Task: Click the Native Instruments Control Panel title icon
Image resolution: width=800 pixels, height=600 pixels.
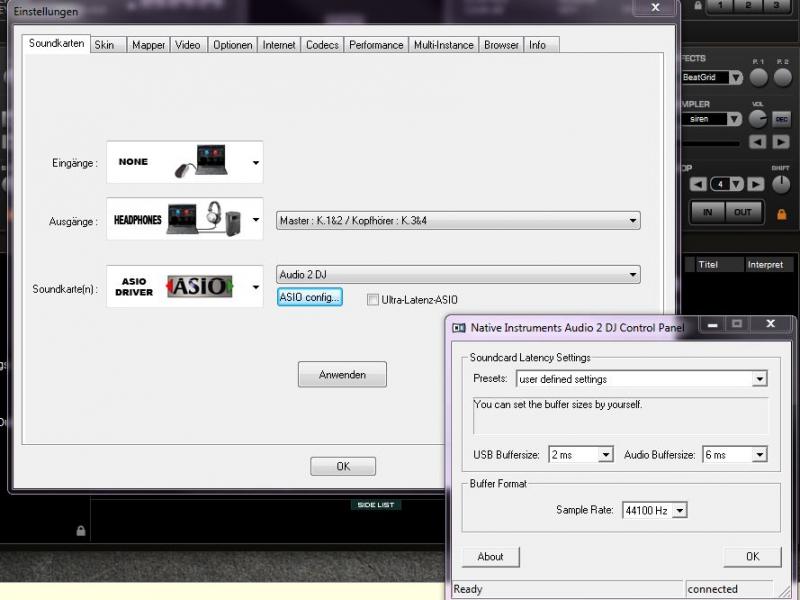Action: pyautogui.click(x=459, y=328)
